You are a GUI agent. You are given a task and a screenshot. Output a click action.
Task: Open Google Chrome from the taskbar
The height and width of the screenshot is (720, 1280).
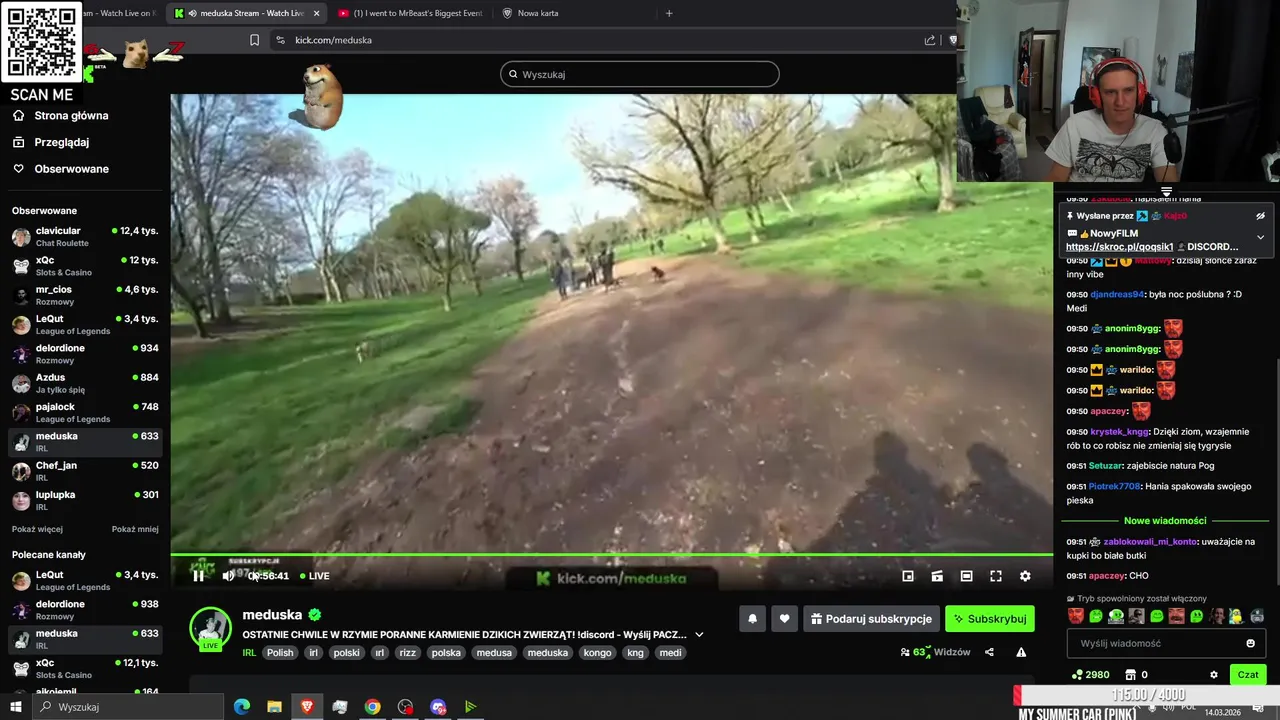(372, 707)
